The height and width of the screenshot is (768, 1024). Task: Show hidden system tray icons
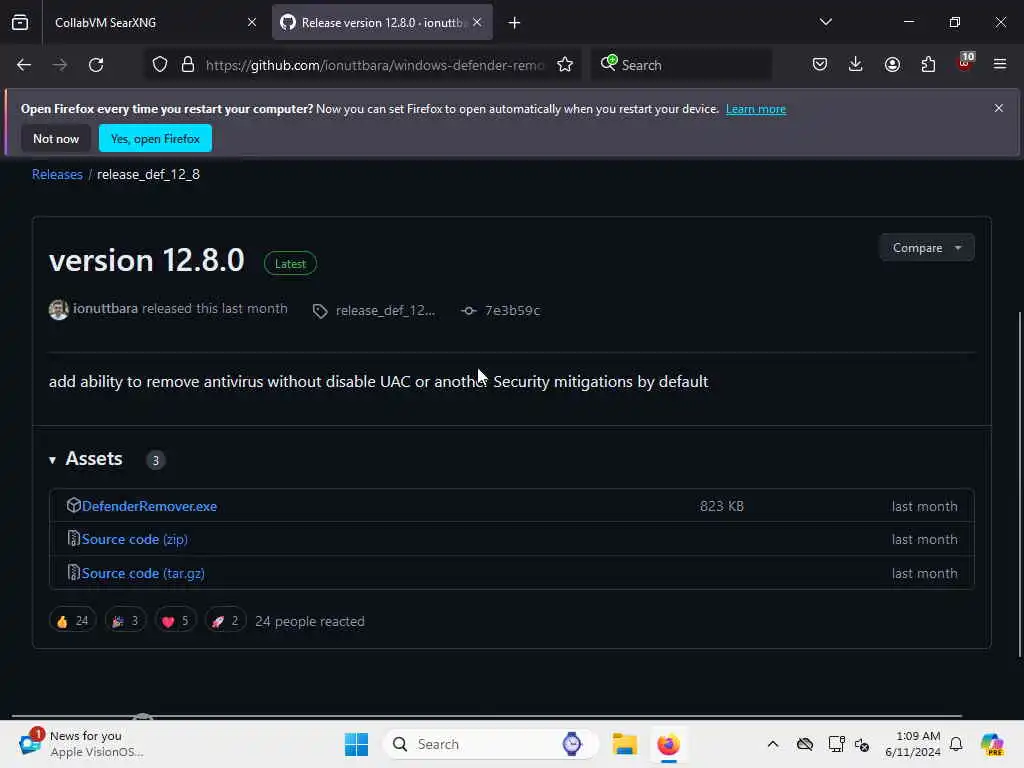[x=773, y=744]
